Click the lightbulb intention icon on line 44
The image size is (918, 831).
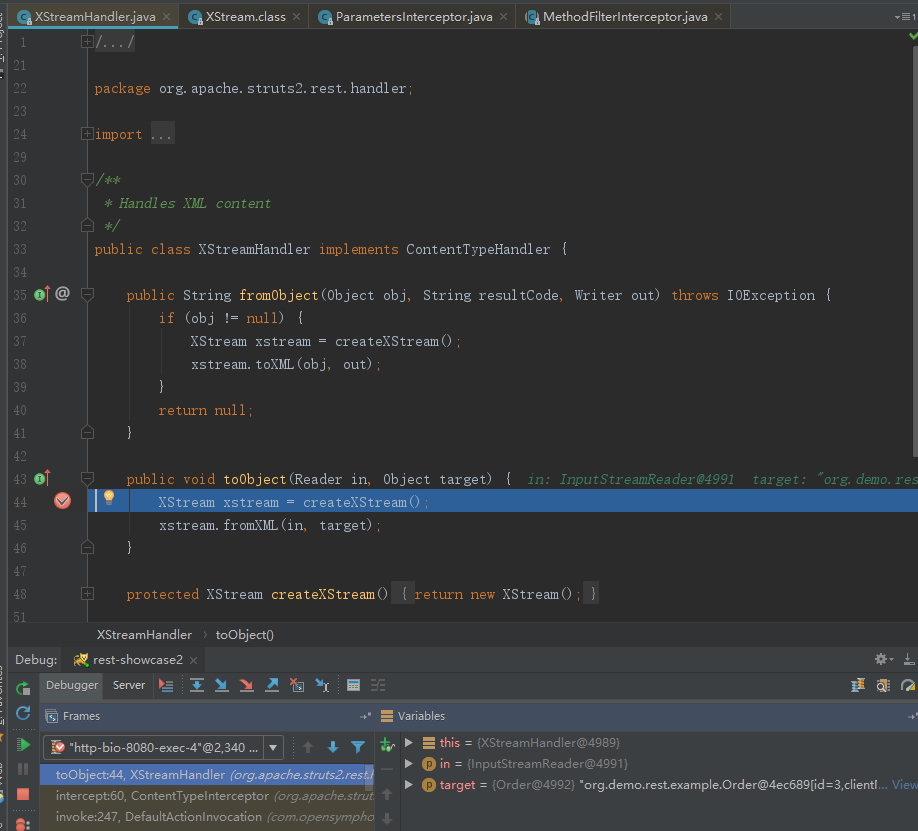pyautogui.click(x=109, y=498)
